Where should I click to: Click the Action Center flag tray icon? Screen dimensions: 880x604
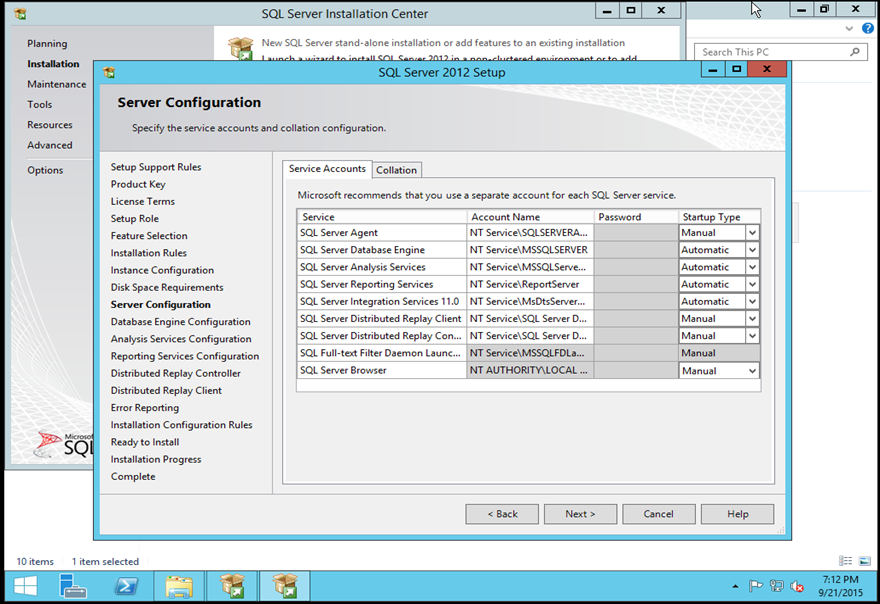[x=756, y=586]
